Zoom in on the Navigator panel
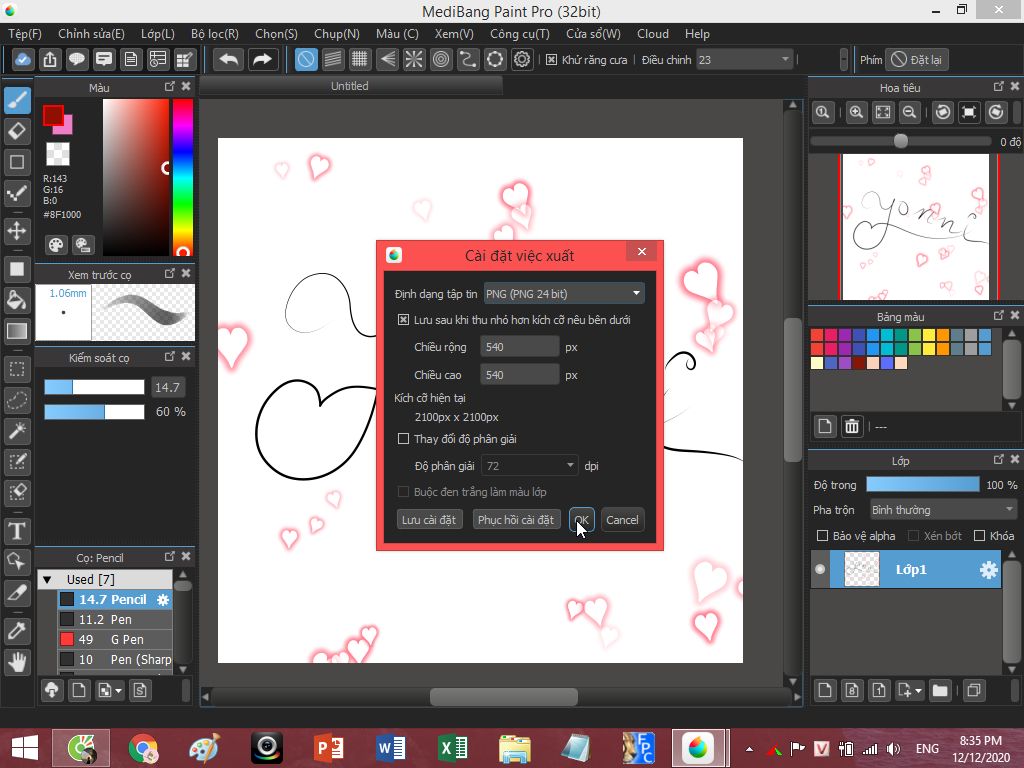This screenshot has height=768, width=1024. click(x=856, y=112)
